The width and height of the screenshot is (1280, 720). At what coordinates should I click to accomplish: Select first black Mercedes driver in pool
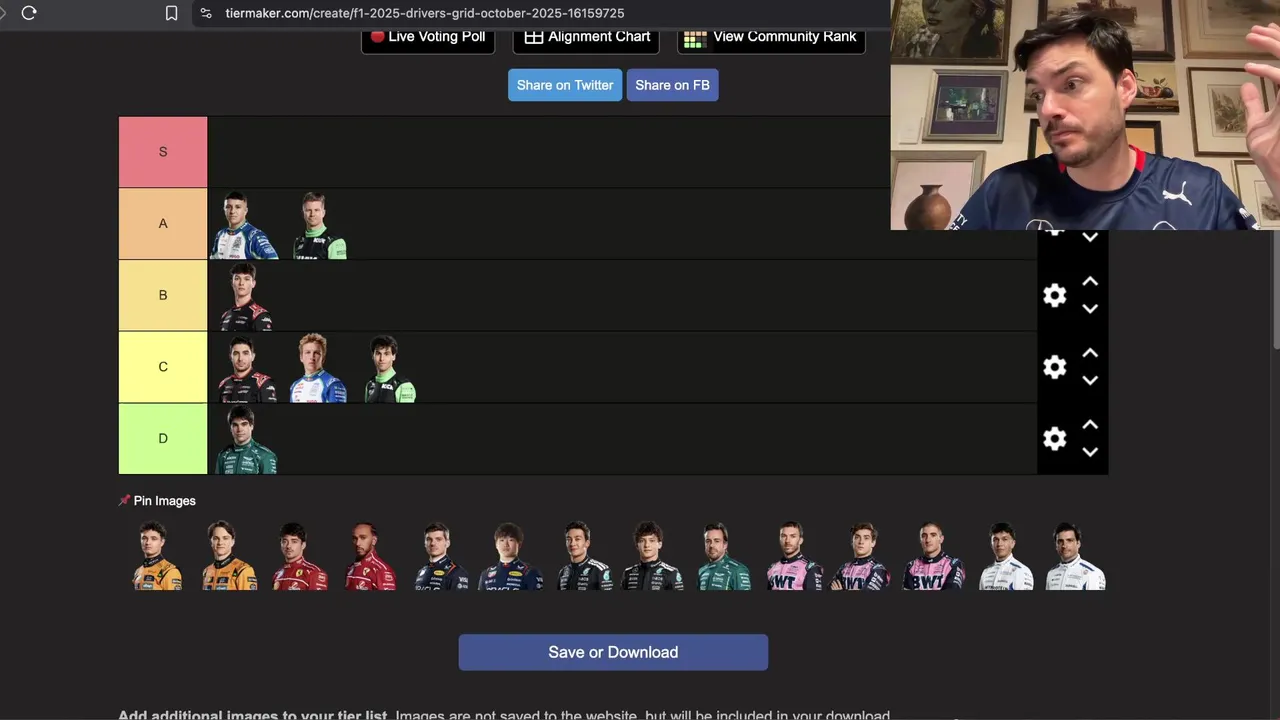point(583,556)
